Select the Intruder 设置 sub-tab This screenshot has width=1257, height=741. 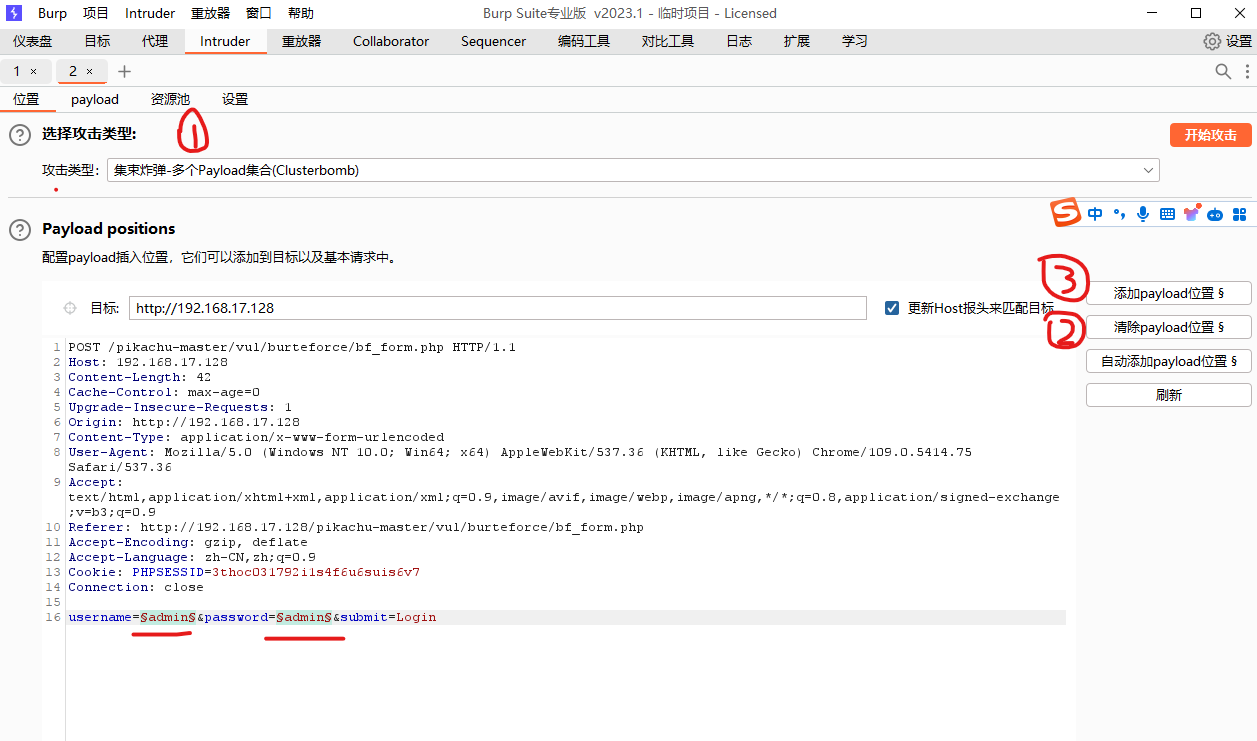tap(235, 99)
